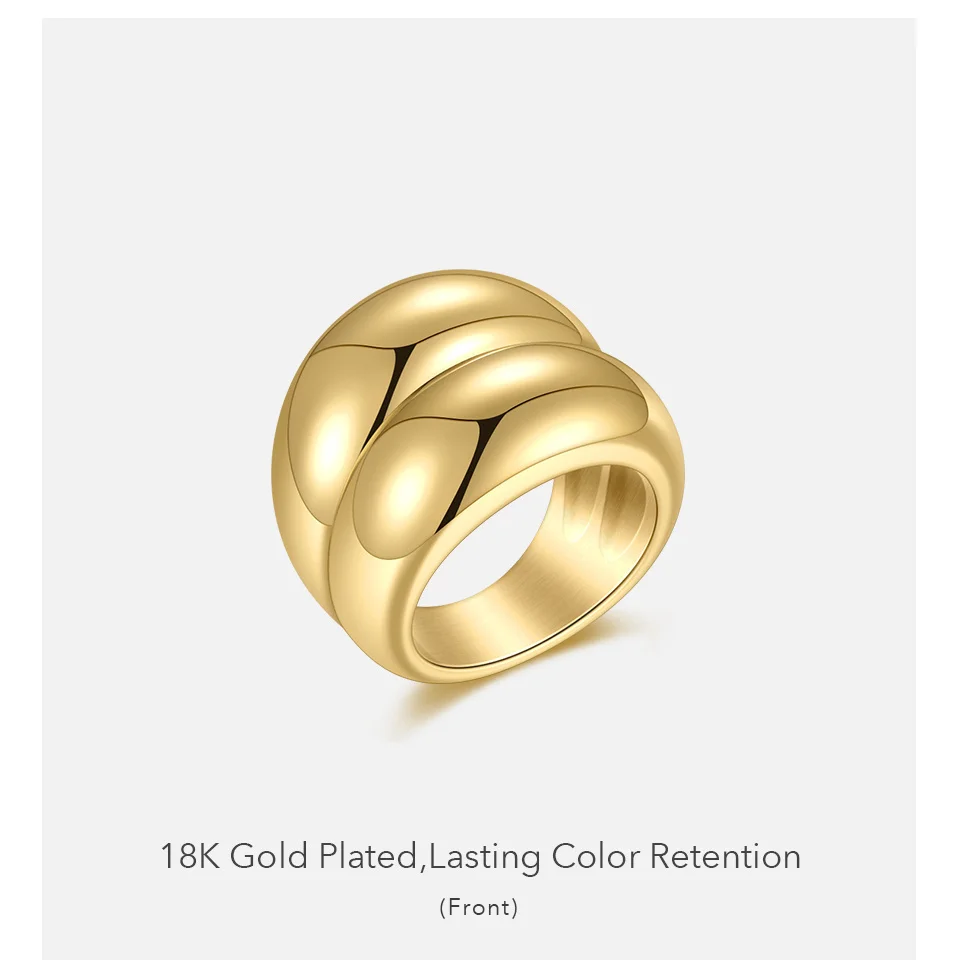Select the "(Front)" label below the caption
This screenshot has height=960, width=960.
pos(479,907)
